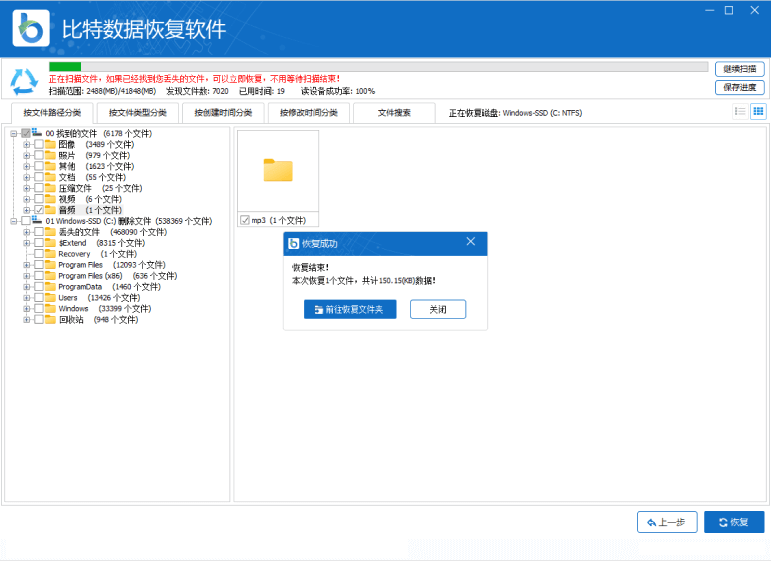This screenshot has width=772, height=561.
Task: Click folder icon next to 音频
Action: coord(50,210)
